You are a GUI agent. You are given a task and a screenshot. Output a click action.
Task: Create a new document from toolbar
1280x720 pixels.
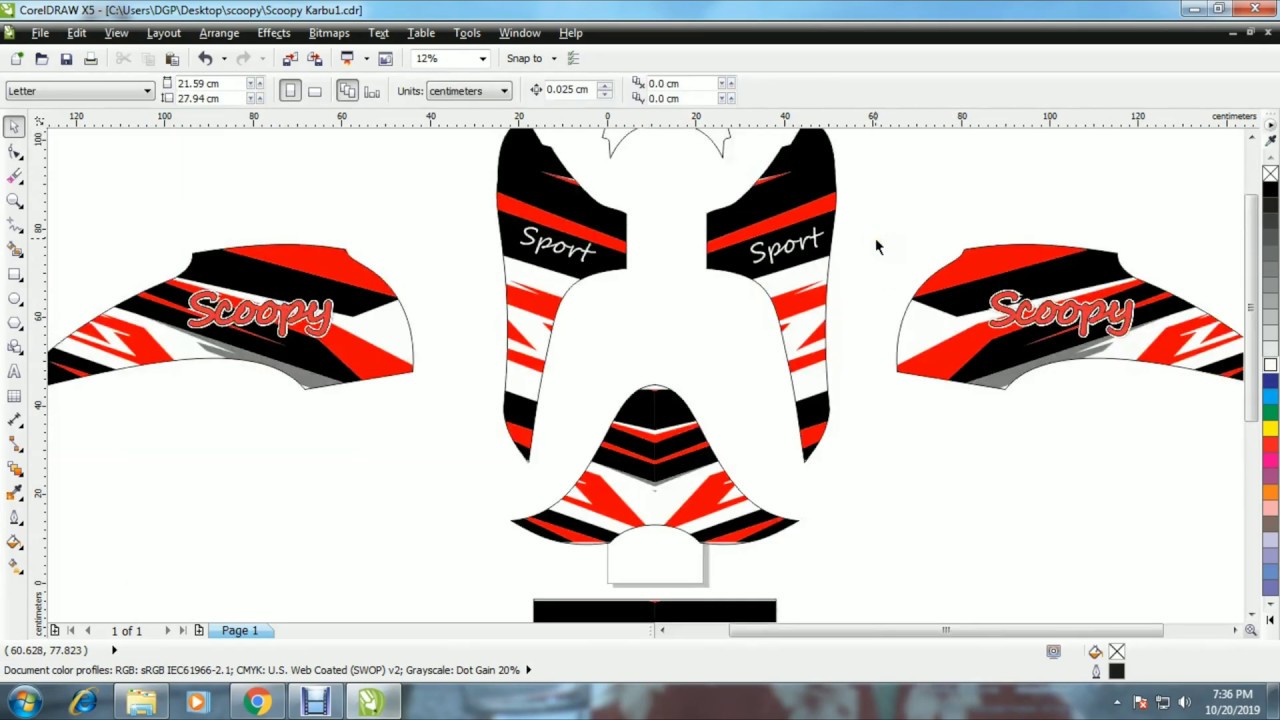pos(17,59)
